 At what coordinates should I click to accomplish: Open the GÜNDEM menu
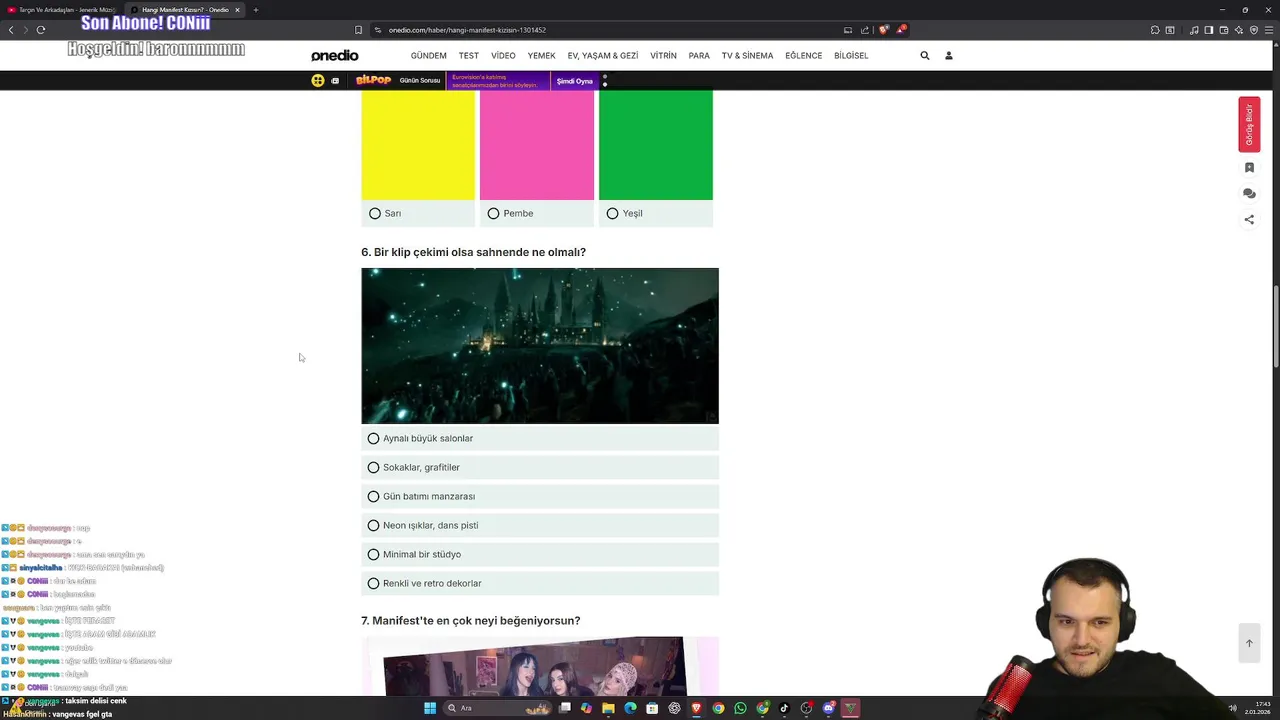pyautogui.click(x=429, y=56)
